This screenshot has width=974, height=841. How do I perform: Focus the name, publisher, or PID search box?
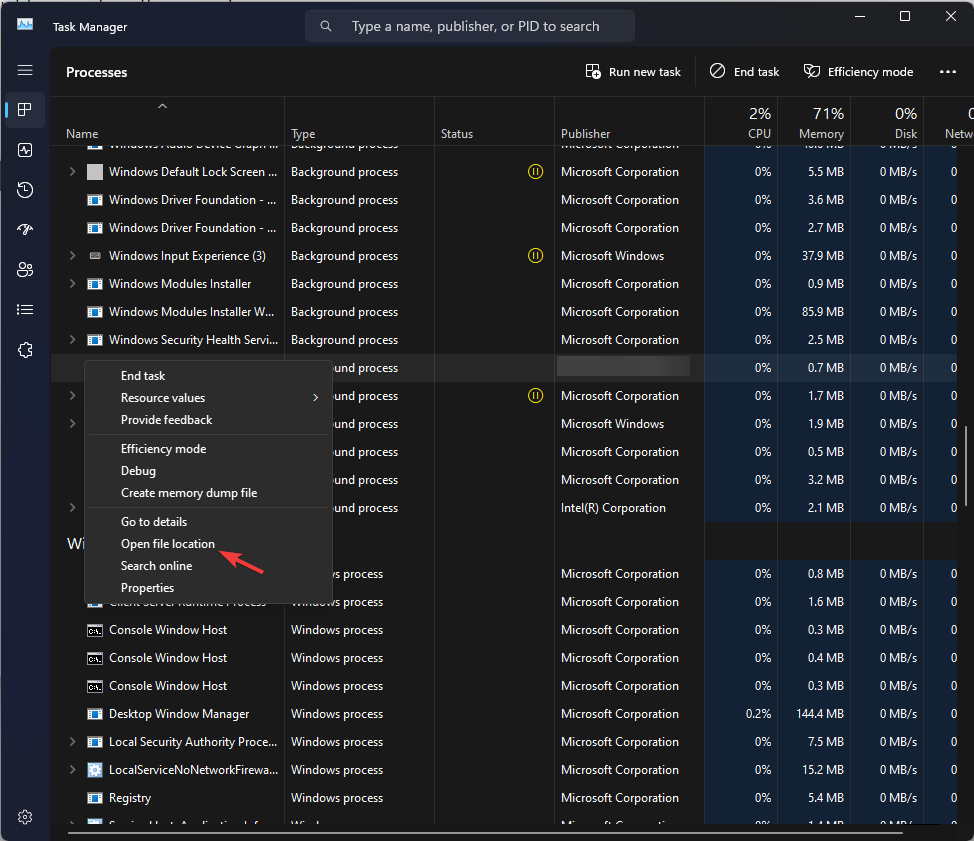tap(470, 26)
